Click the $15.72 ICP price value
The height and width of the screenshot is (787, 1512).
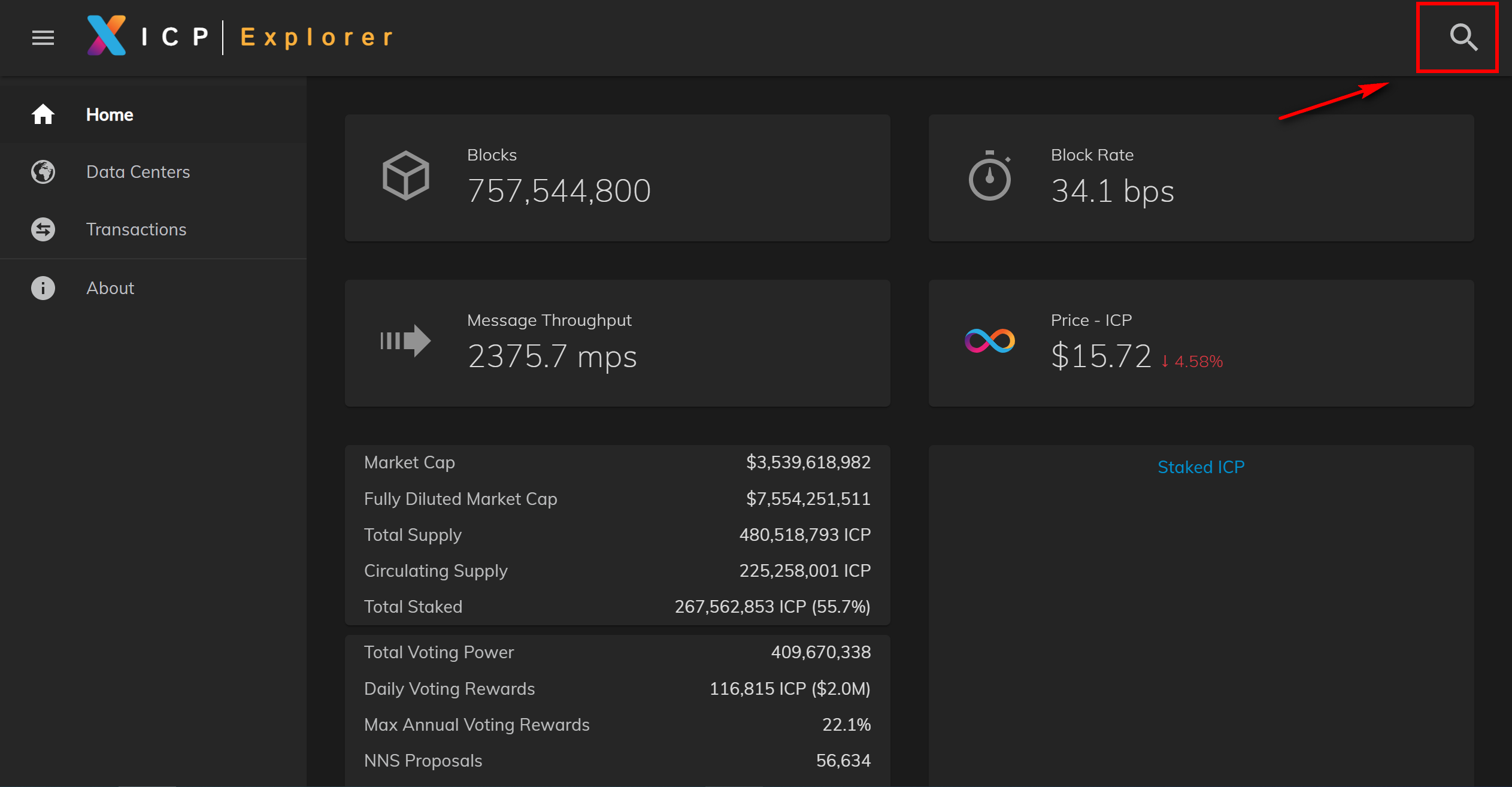click(1101, 356)
